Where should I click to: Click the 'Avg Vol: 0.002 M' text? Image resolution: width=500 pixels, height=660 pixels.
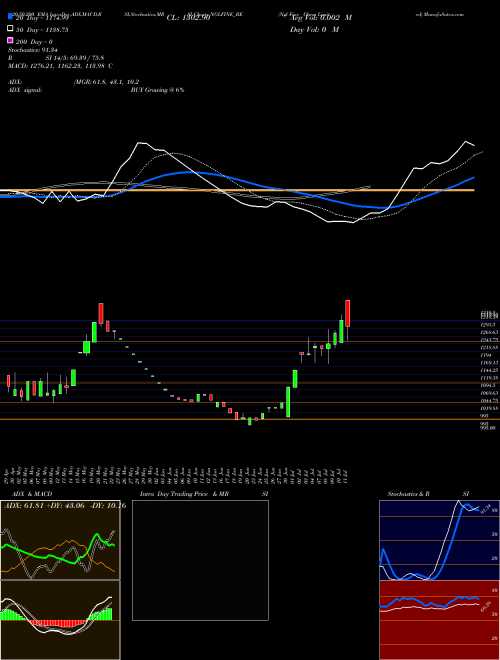click(321, 18)
